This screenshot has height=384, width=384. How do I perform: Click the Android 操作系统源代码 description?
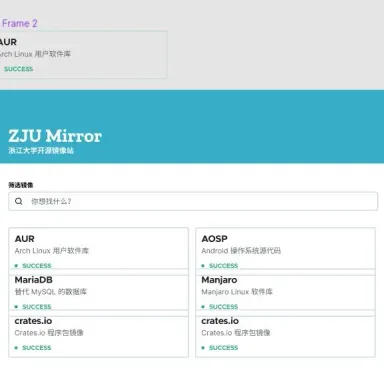pos(241,251)
